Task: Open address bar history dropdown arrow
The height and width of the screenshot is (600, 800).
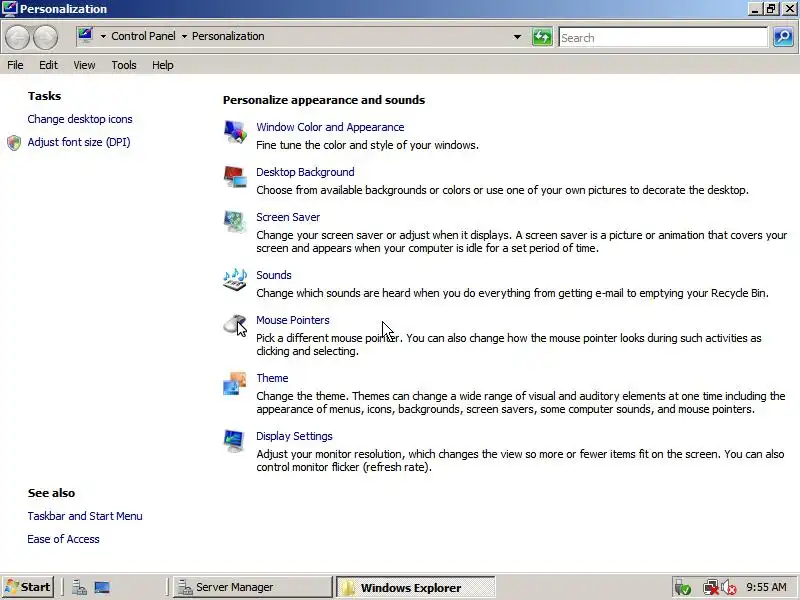Action: [x=517, y=37]
